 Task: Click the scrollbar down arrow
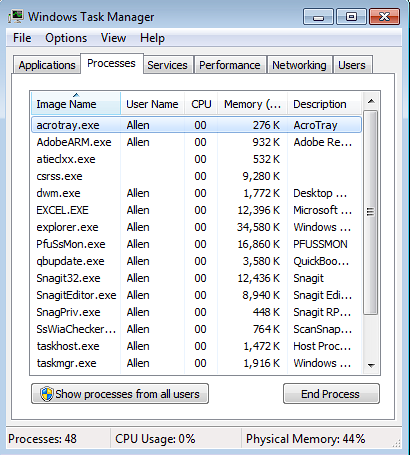pyautogui.click(x=371, y=365)
